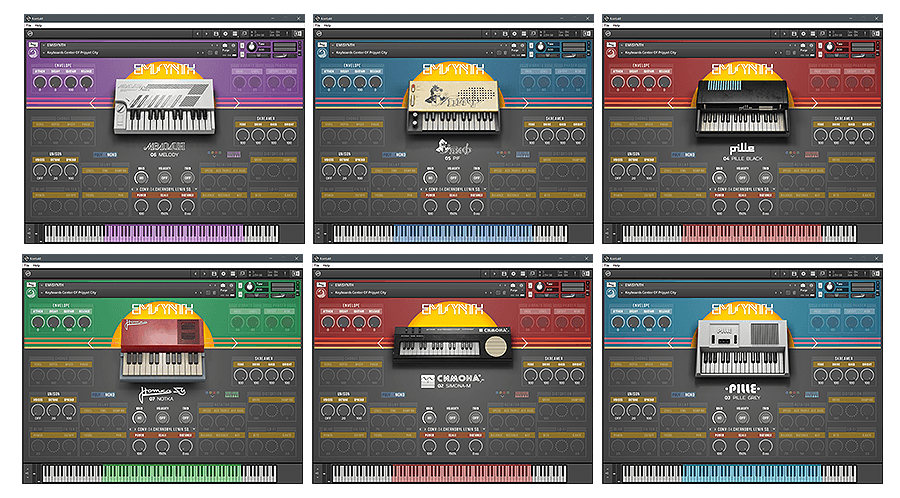Click Pille Grey synth keyboard thumbnail image
Screen dimensions: 900x498
coord(742,348)
